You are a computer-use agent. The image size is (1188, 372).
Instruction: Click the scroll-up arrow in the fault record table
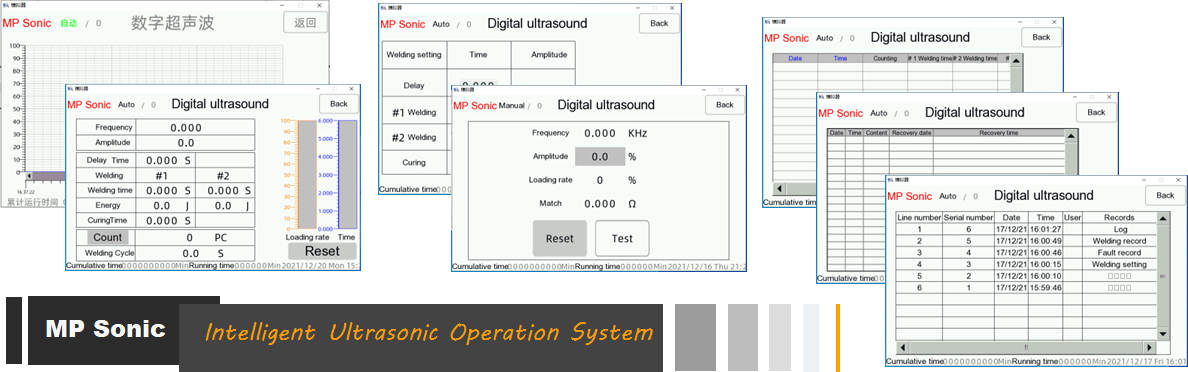(1071, 136)
